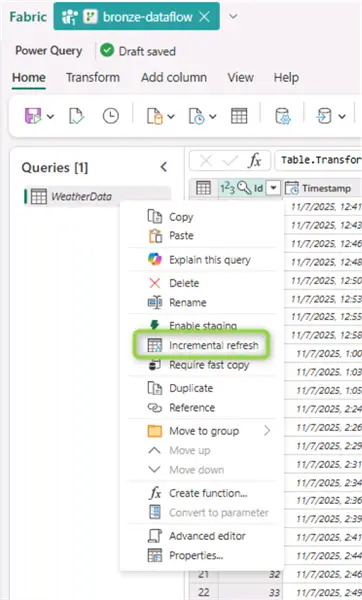Click the data source settings cylinder-gear icon
Image resolution: width=362 pixels, height=600 pixels.
(x=283, y=116)
